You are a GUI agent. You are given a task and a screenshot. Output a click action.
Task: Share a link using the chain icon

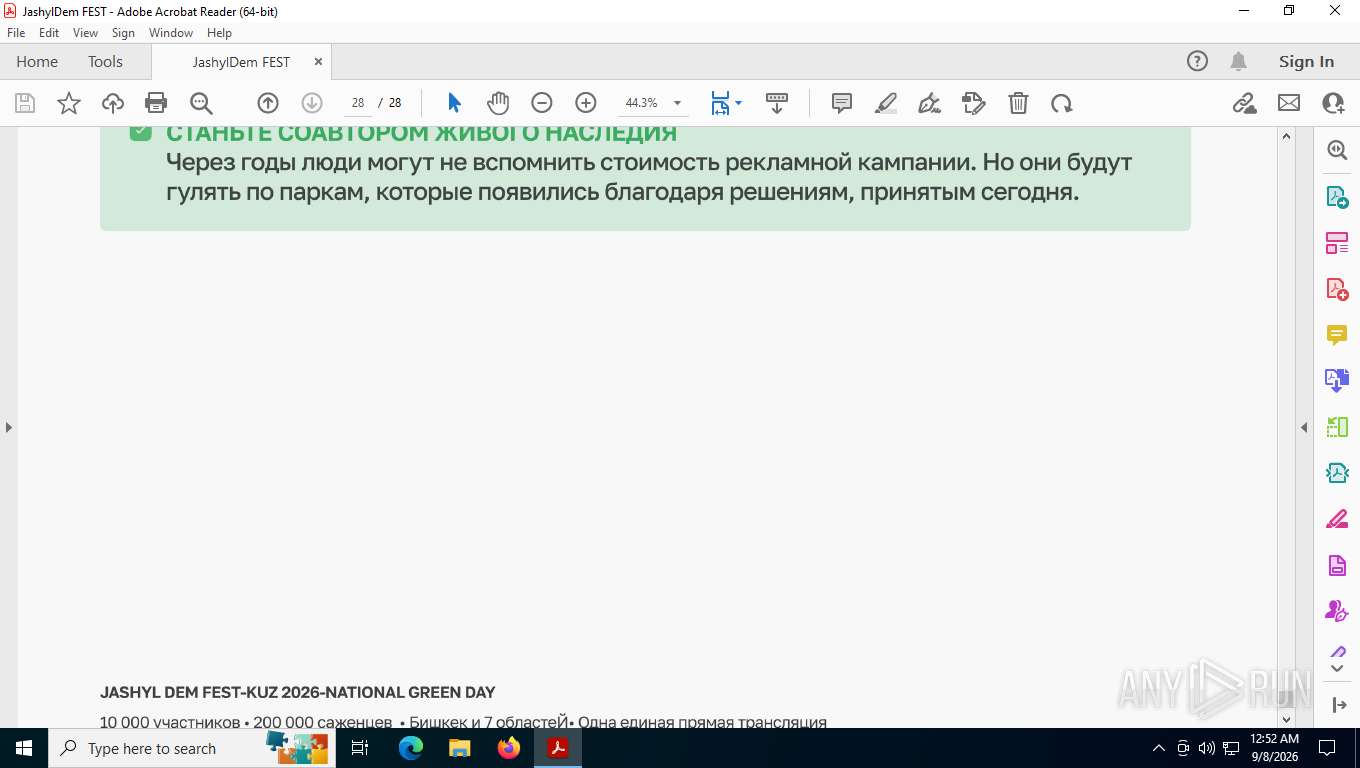tap(1245, 103)
